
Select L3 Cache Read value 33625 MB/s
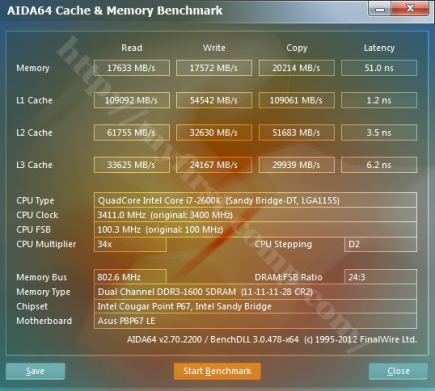coord(132,165)
